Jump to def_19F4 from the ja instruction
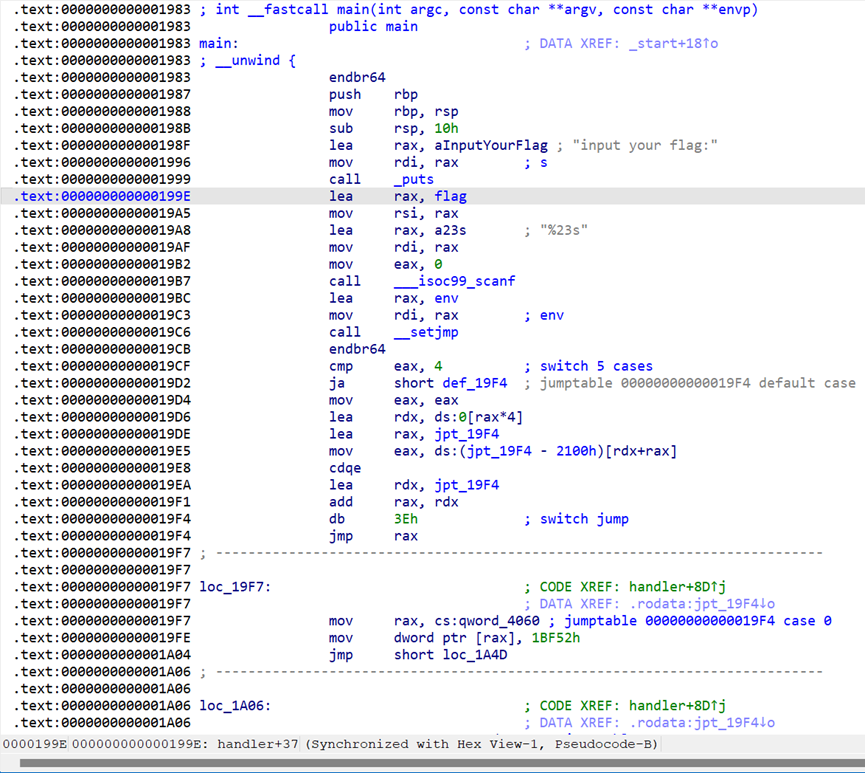The height and width of the screenshot is (773, 865). point(477,383)
